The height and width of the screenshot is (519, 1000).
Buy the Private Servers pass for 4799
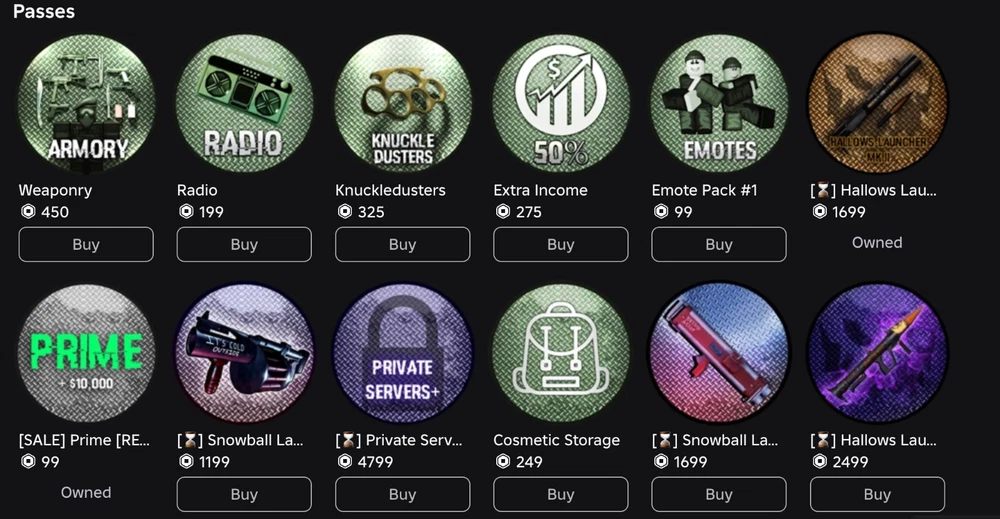pyautogui.click(x=402, y=494)
